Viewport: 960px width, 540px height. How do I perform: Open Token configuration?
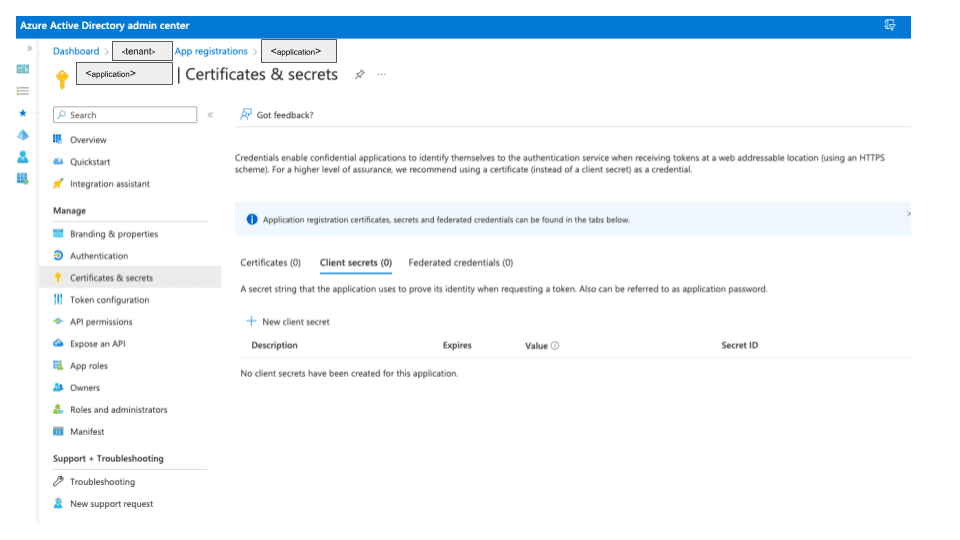tap(110, 299)
